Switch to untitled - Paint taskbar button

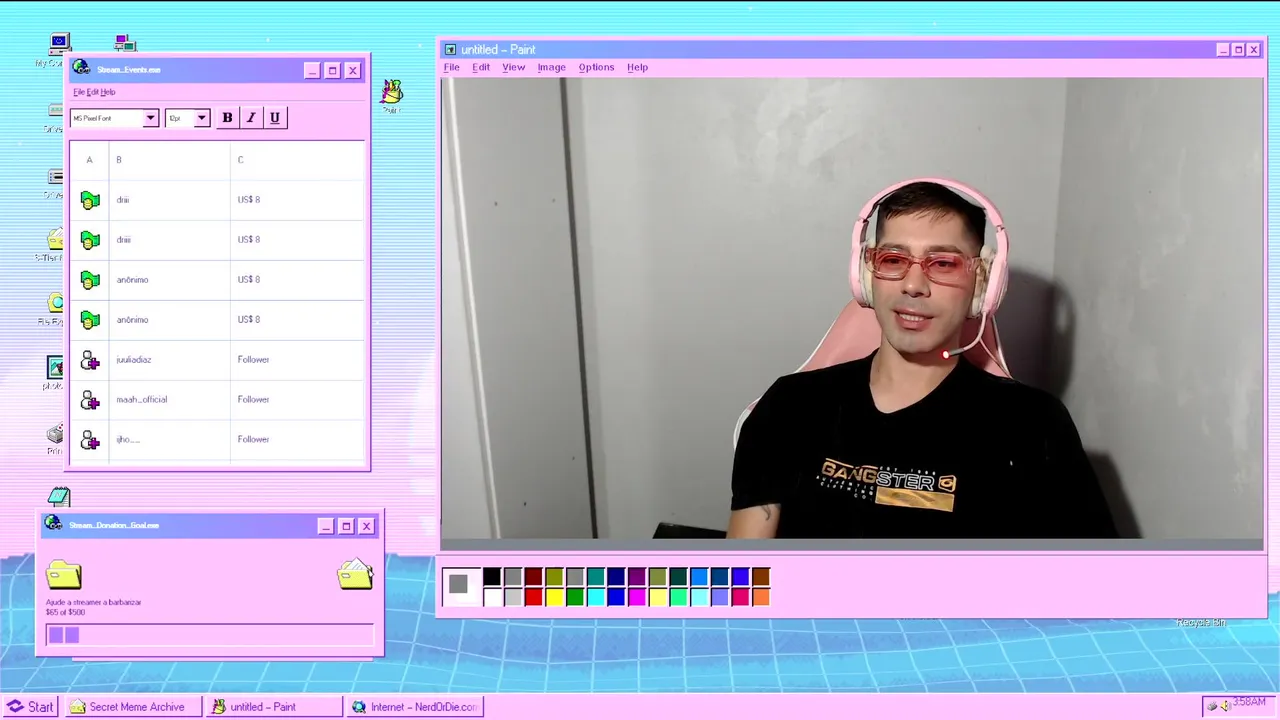tap(272, 707)
